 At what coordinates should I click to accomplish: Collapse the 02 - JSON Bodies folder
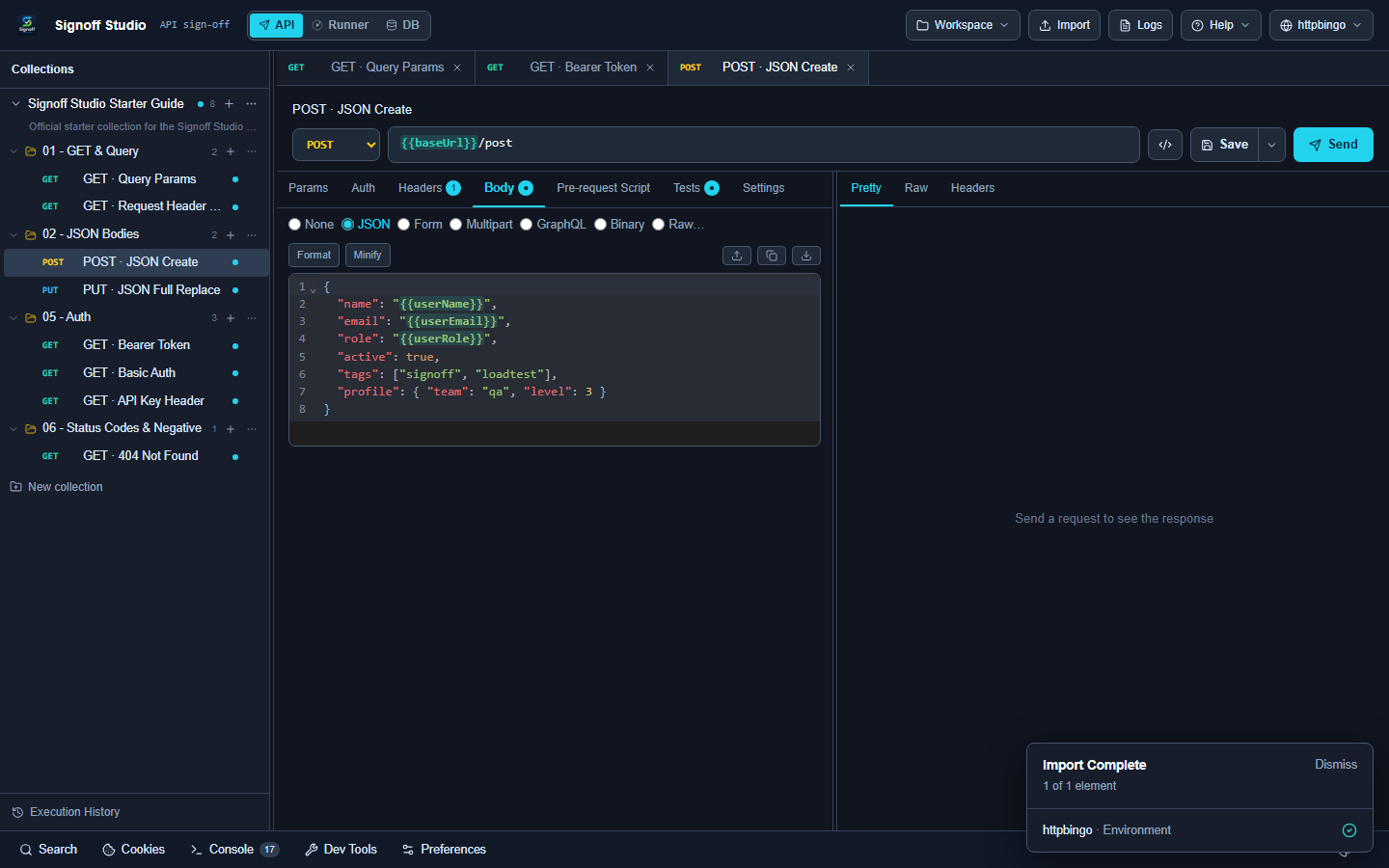14,234
